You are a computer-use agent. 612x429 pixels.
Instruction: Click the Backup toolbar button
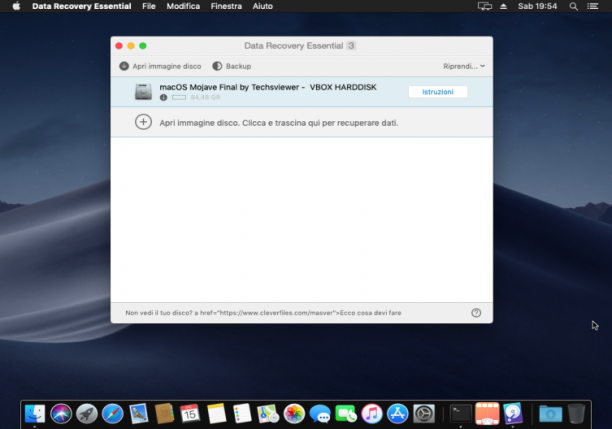point(232,66)
